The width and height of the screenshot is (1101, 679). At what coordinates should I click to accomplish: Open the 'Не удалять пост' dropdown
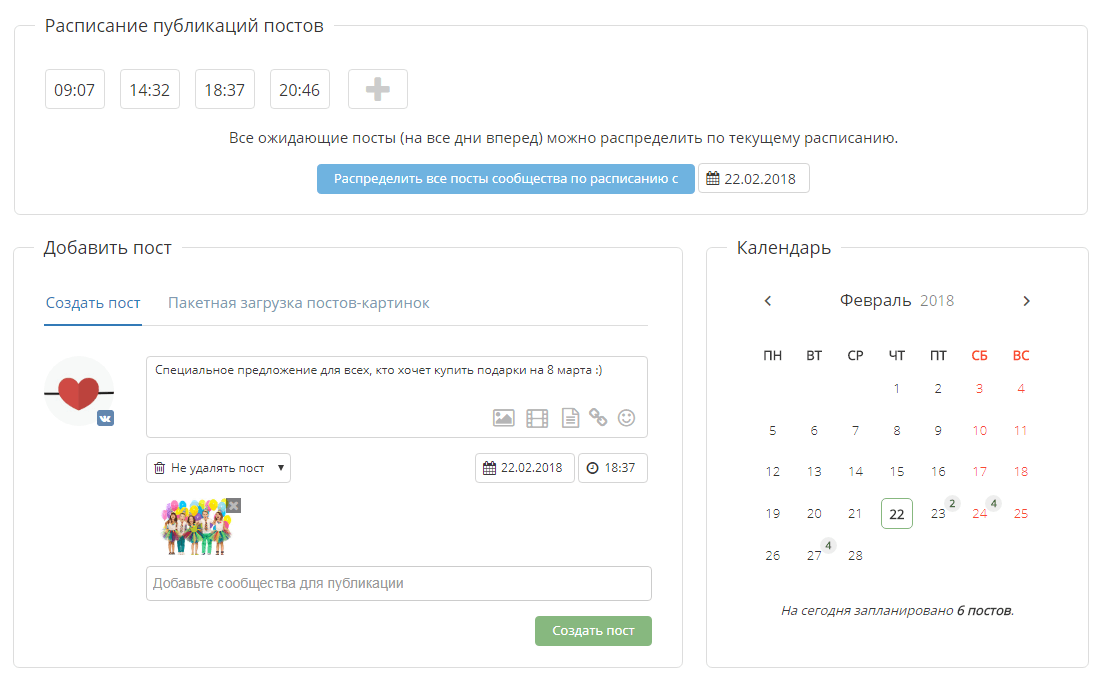[x=218, y=468]
